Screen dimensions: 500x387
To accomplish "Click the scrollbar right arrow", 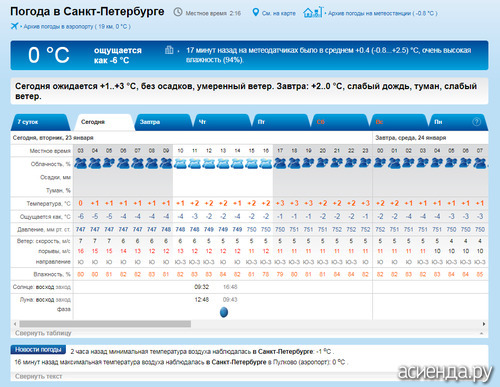I will pyautogui.click(x=484, y=324).
